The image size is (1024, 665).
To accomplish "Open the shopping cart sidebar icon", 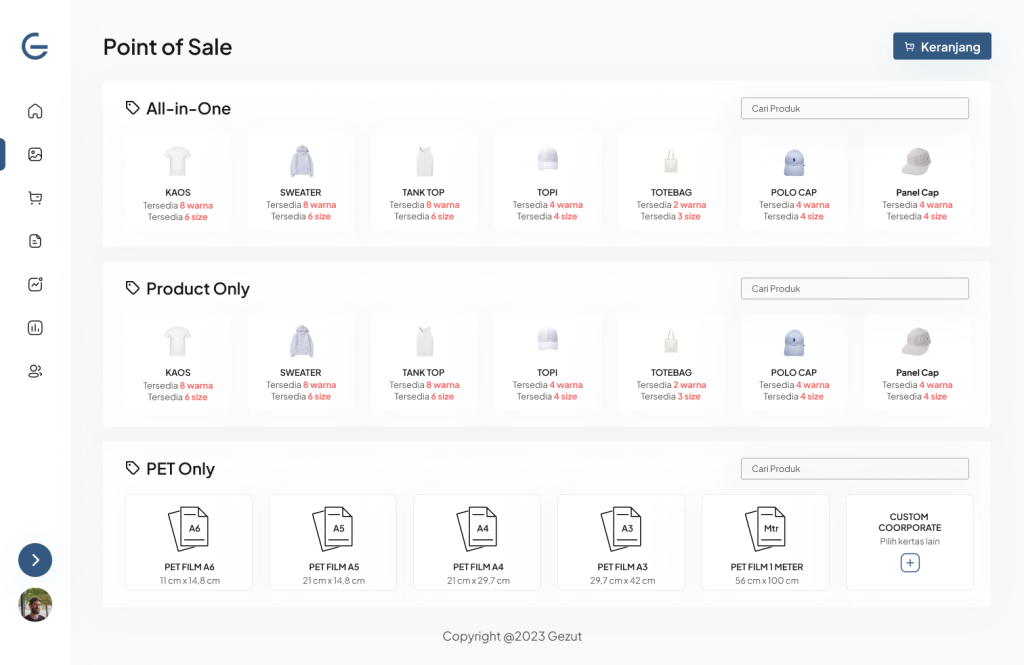I will coord(35,198).
